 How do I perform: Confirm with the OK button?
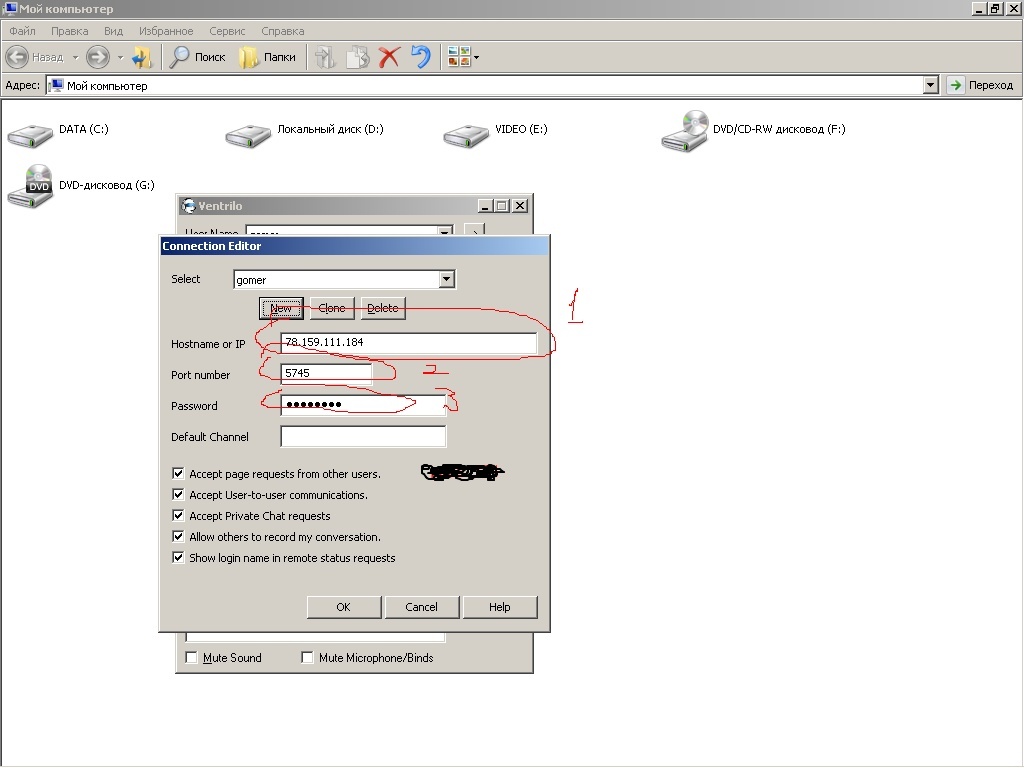pos(344,607)
